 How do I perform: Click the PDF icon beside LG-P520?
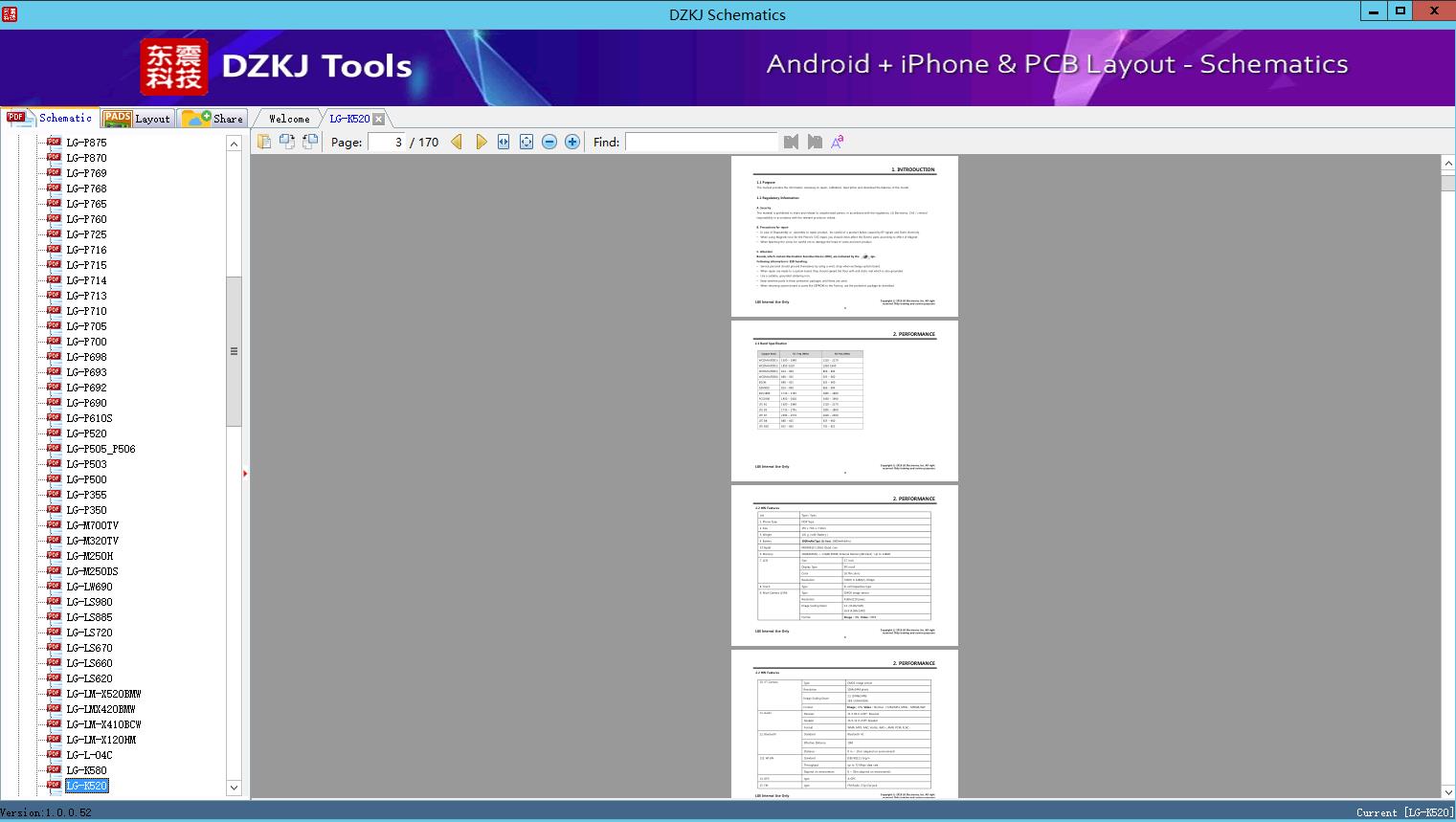click(54, 433)
